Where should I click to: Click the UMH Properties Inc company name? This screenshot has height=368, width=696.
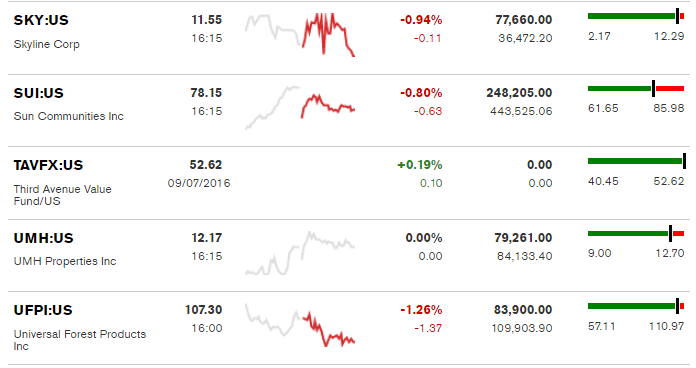pos(65,261)
